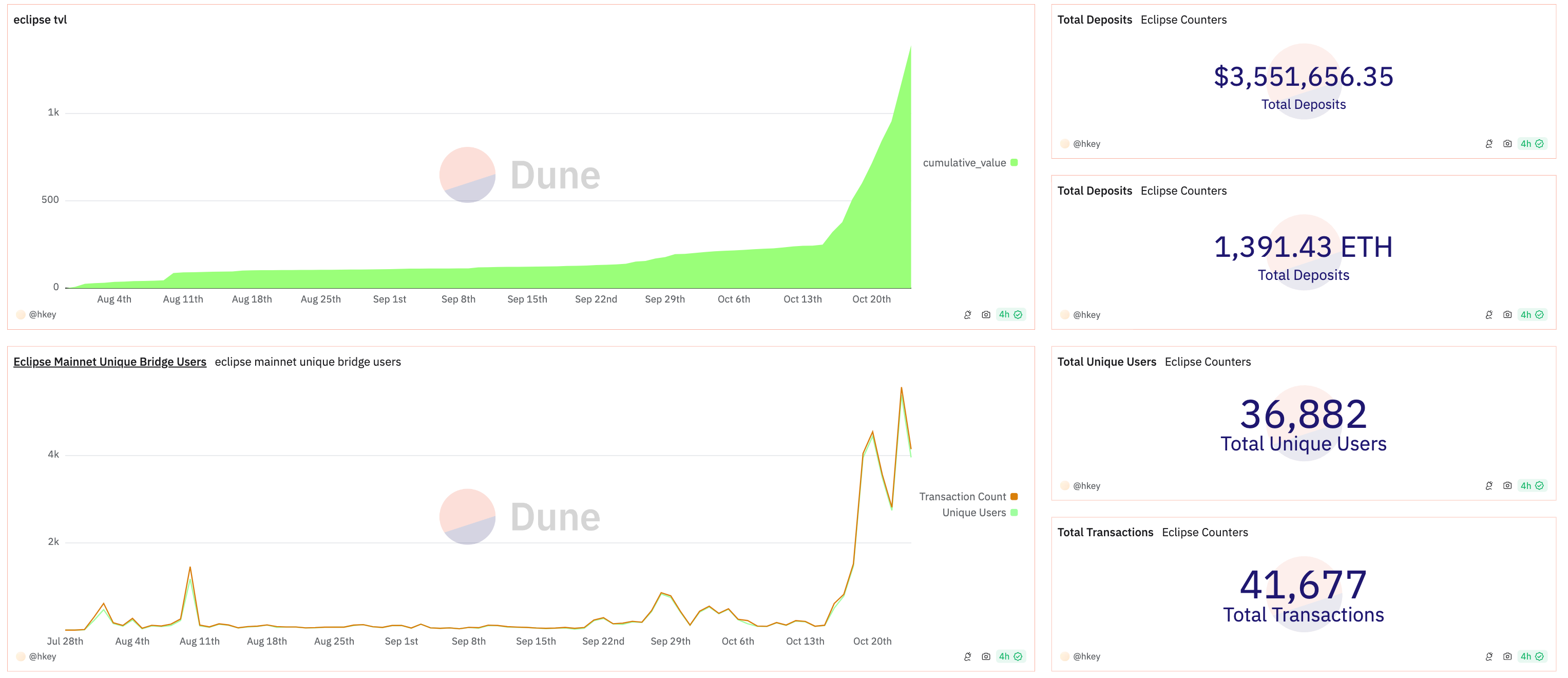Click @hkey author in the 1,391.43 ETH panel
This screenshot has width=1568, height=678.
coord(1086,315)
